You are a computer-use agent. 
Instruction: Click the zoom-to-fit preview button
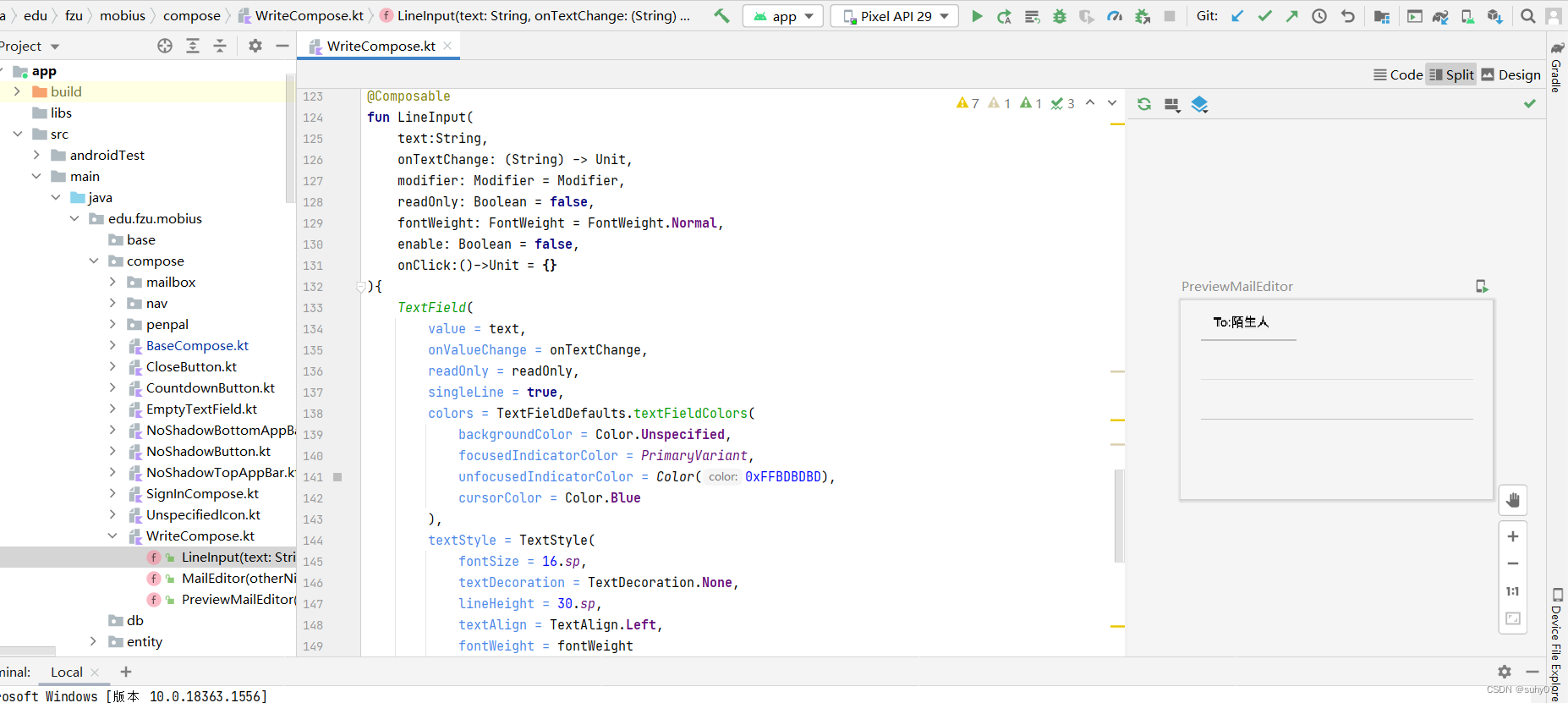pyautogui.click(x=1513, y=618)
